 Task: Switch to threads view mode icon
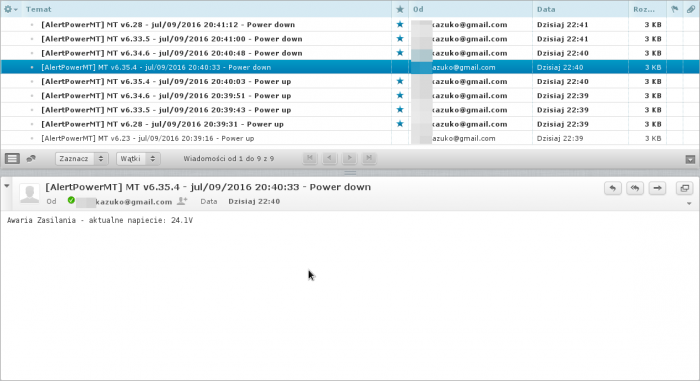[x=31, y=159]
